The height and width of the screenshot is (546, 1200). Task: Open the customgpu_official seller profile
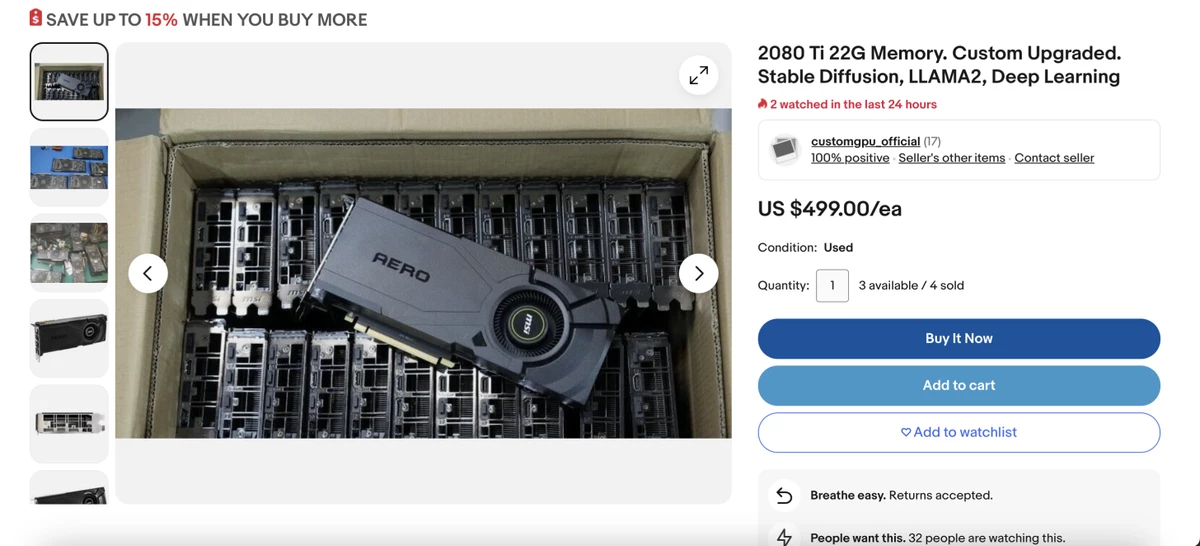[x=865, y=141]
